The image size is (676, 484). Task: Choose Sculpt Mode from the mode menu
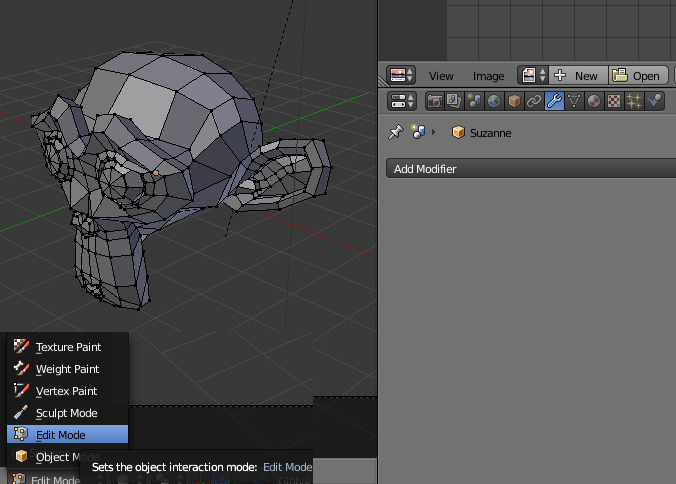pos(68,413)
